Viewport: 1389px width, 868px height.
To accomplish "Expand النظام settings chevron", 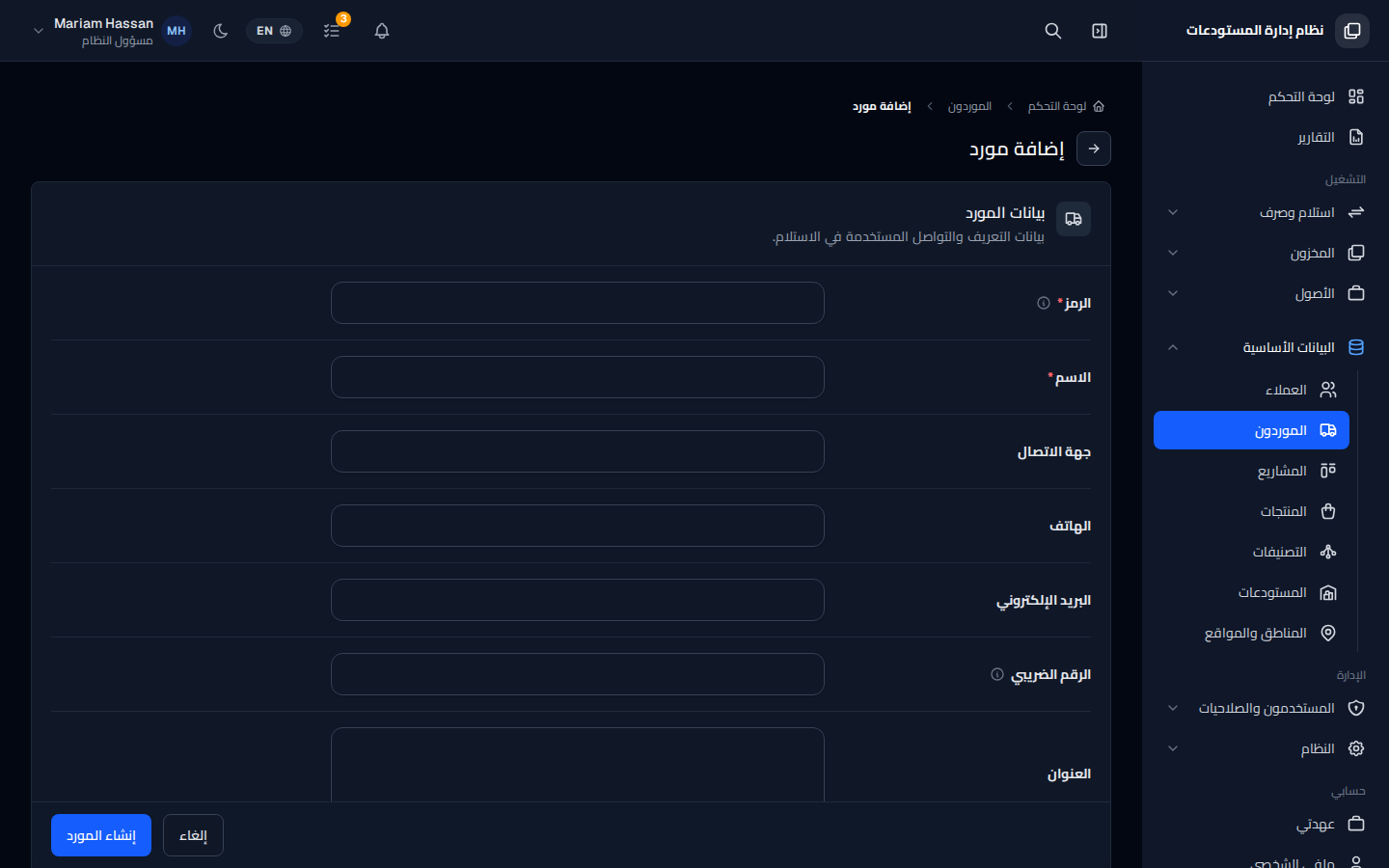I will click(1173, 748).
